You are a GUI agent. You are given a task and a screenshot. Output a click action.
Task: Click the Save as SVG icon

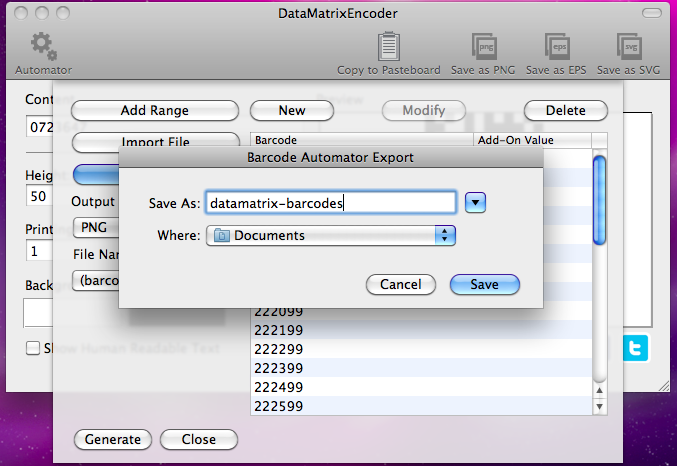[629, 46]
